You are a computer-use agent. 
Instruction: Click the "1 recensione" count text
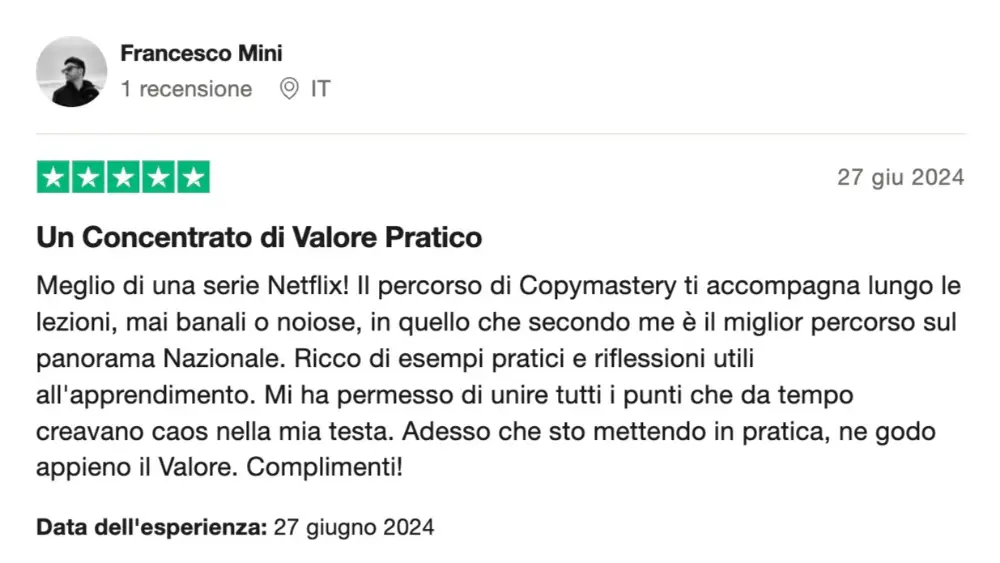186,89
